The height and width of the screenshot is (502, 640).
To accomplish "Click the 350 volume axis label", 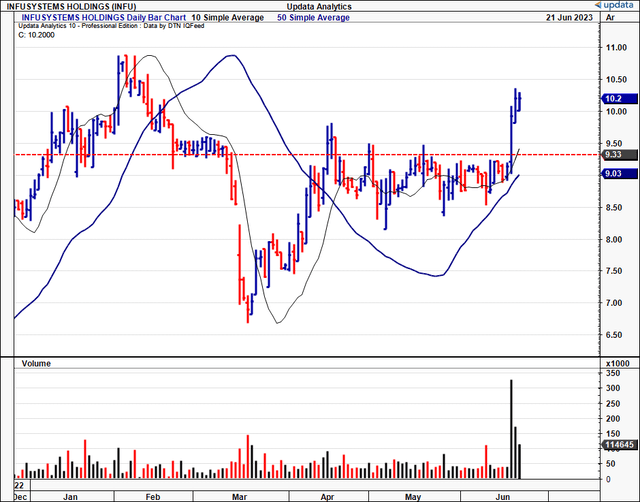I will pyautogui.click(x=613, y=373).
